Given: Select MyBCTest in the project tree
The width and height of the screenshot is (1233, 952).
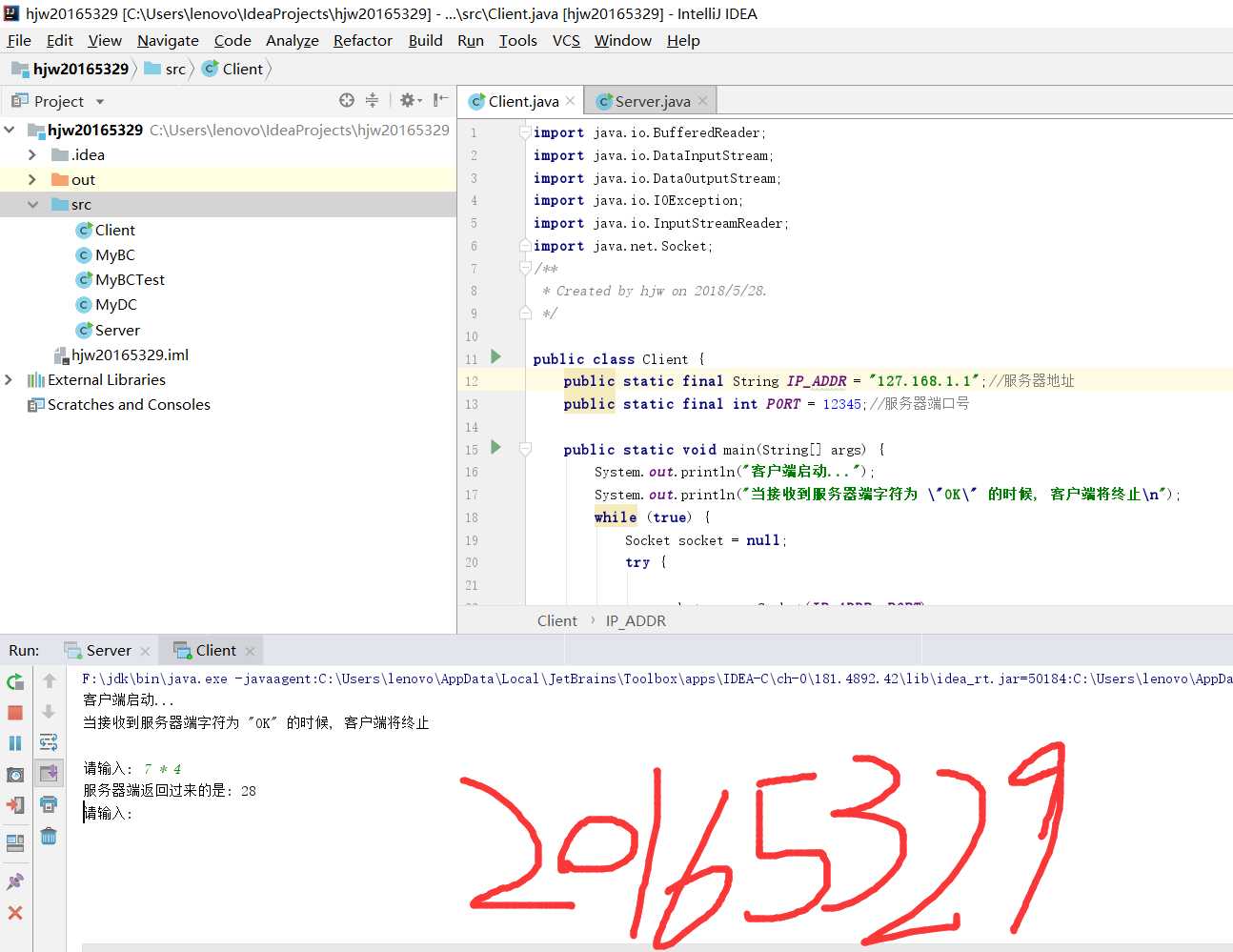Looking at the screenshot, I should tap(130, 279).
